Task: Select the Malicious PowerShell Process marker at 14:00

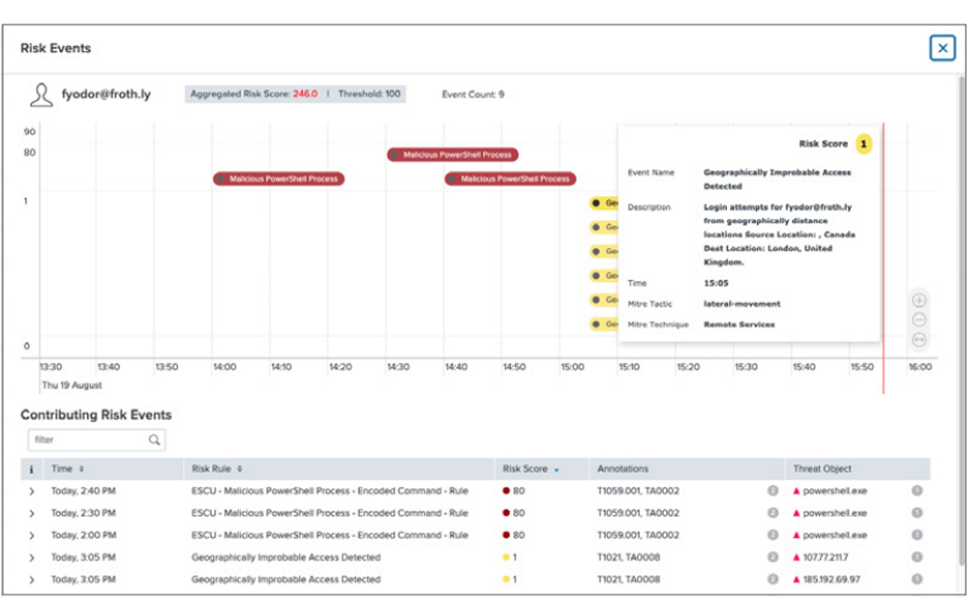Action: click(279, 179)
